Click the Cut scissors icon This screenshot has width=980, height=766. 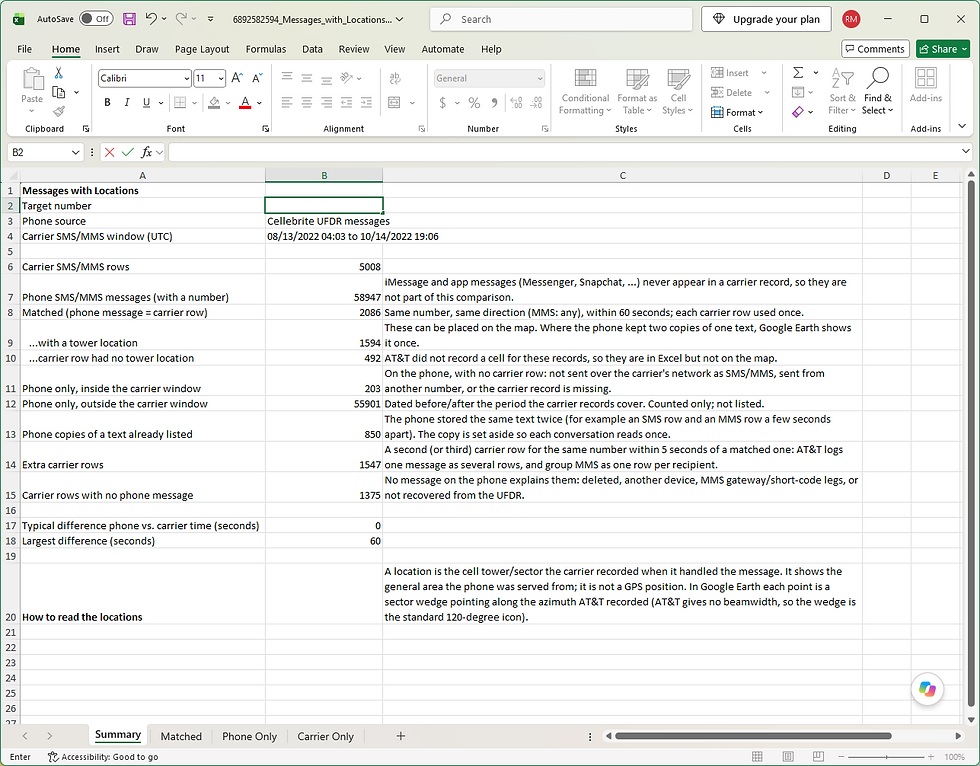click(x=59, y=73)
